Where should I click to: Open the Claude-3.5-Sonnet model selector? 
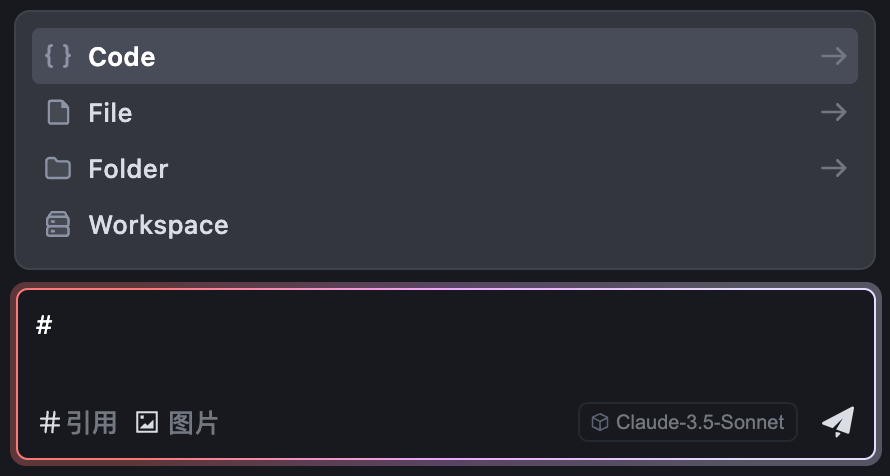688,422
